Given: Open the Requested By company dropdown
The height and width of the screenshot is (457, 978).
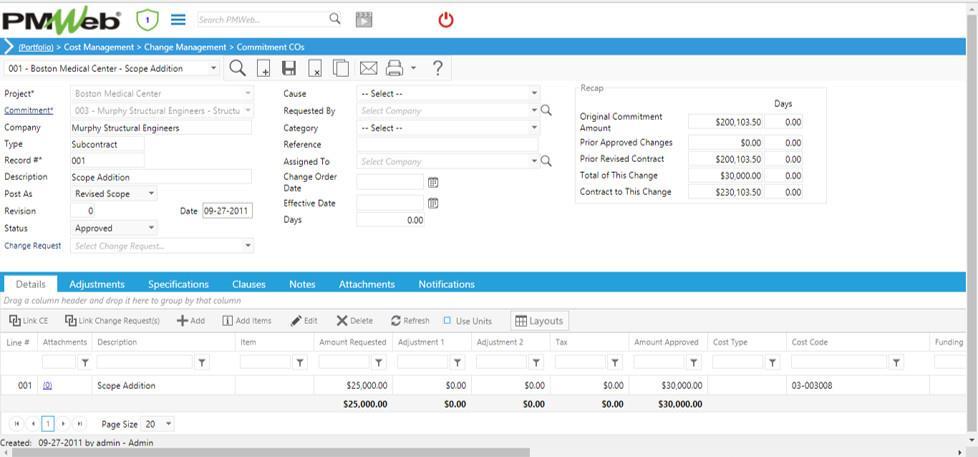Looking at the screenshot, I should pyautogui.click(x=535, y=110).
